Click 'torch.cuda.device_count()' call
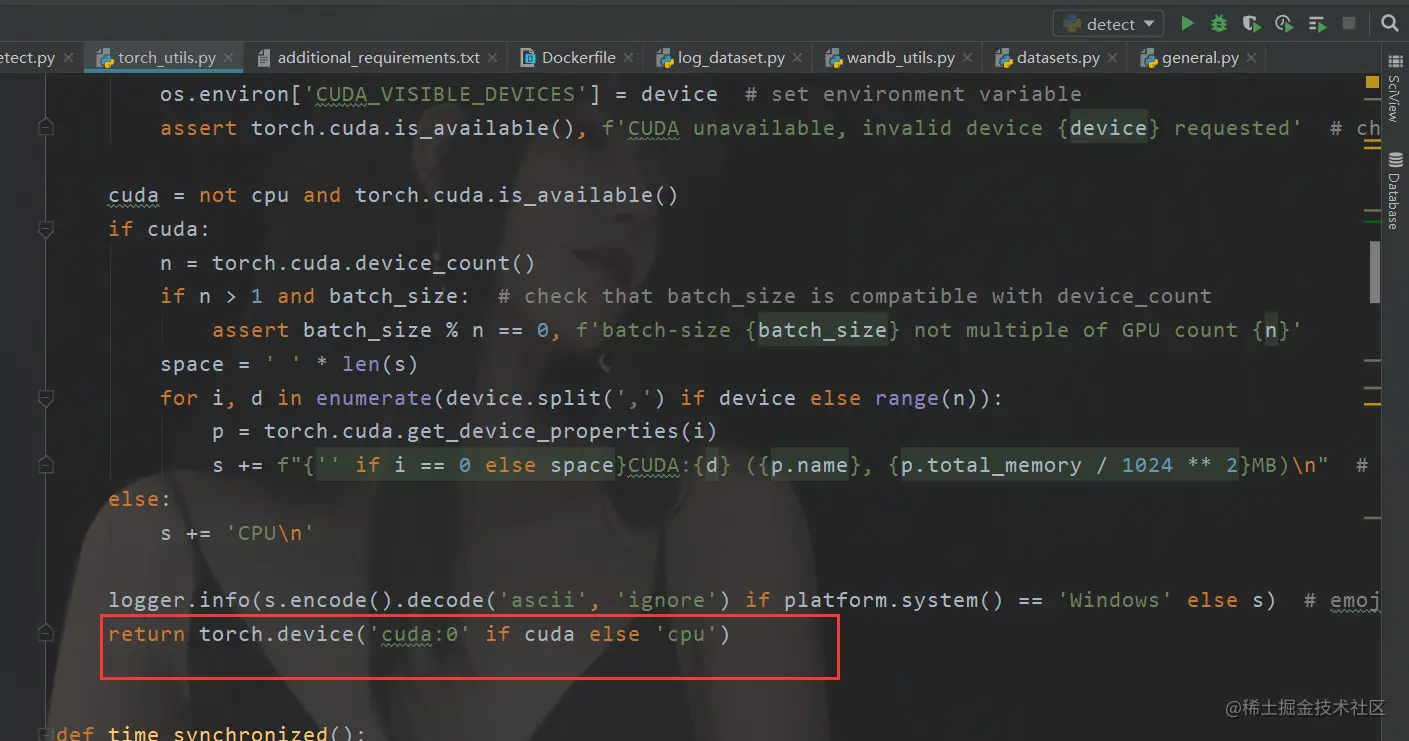 point(374,263)
